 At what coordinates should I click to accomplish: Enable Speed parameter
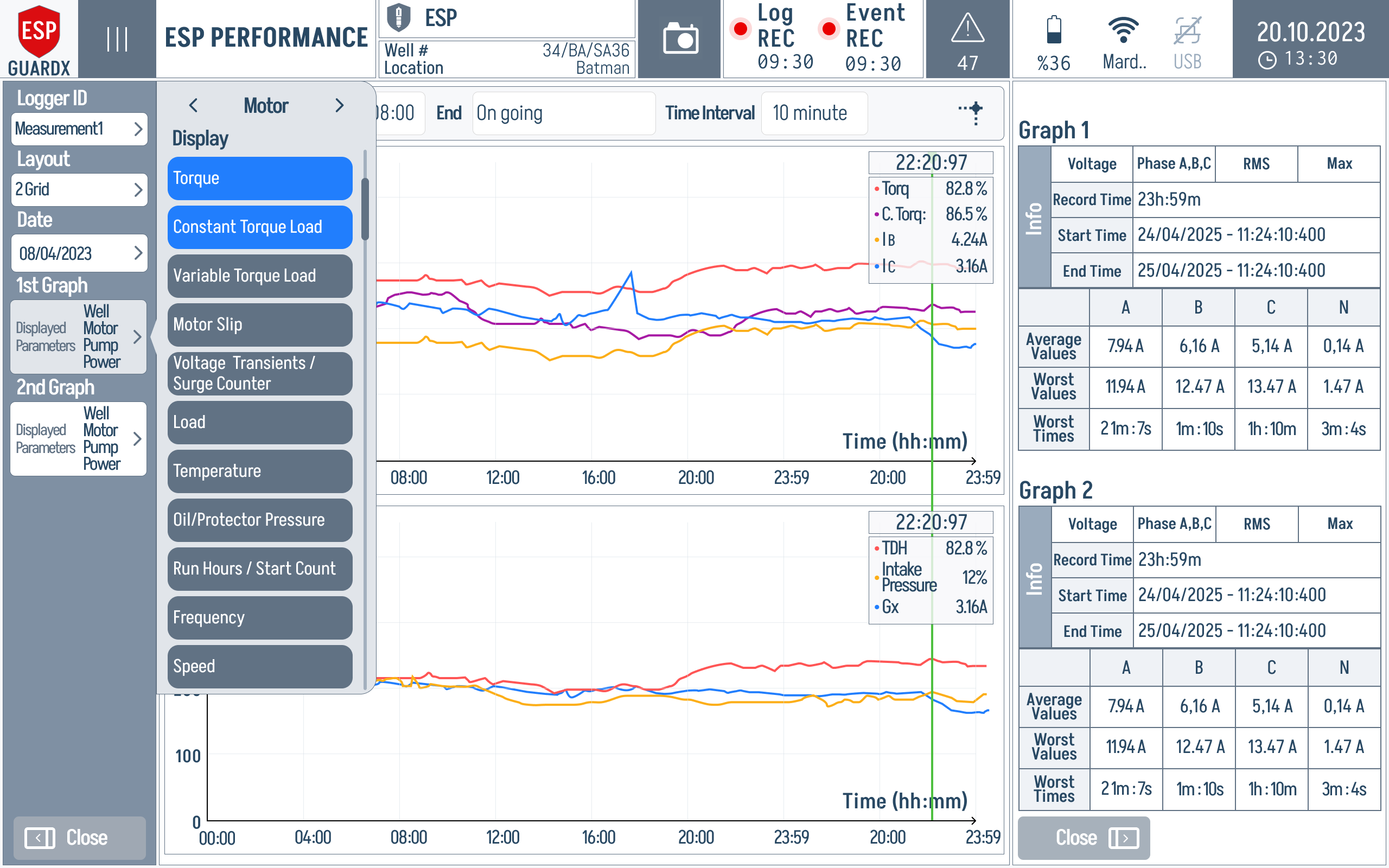(260, 666)
